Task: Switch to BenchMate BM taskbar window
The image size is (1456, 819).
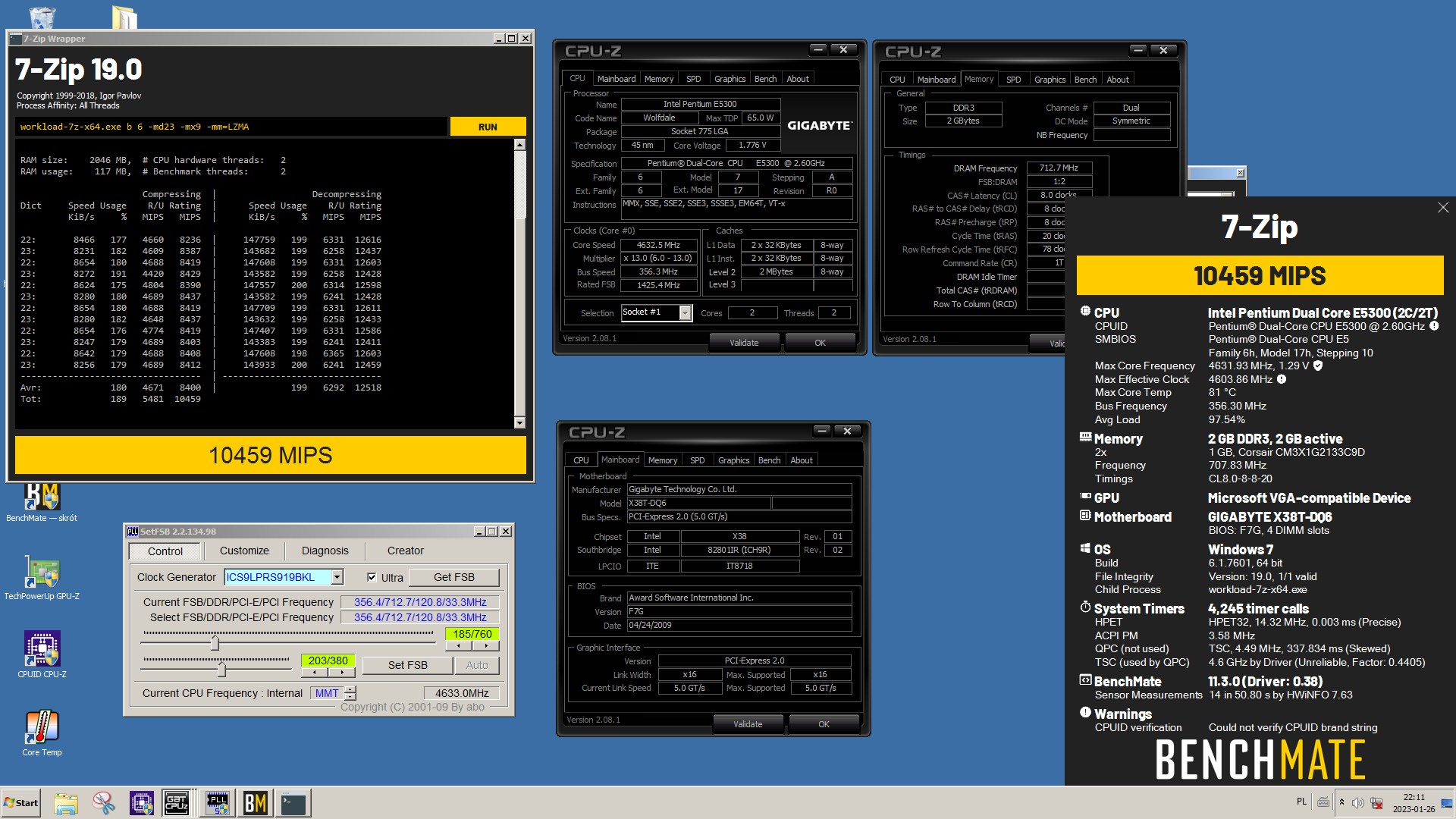Action: [x=256, y=803]
